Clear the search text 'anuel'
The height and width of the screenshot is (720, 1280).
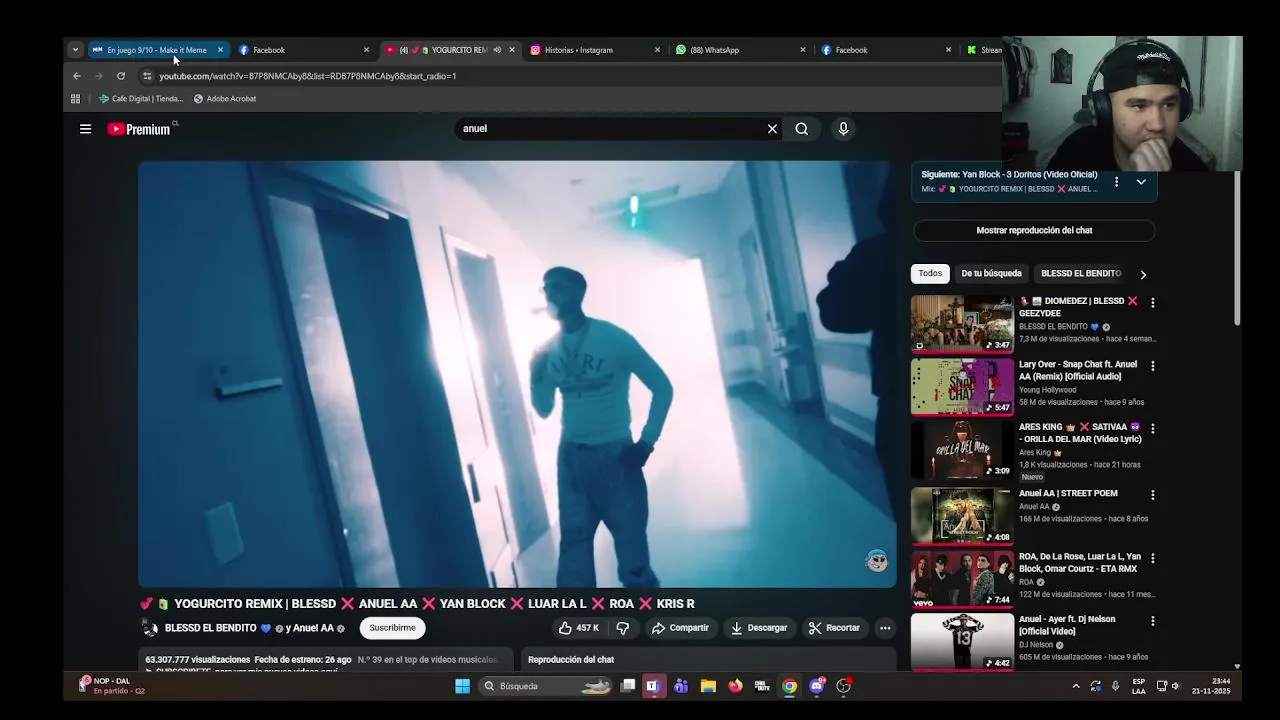(x=772, y=129)
